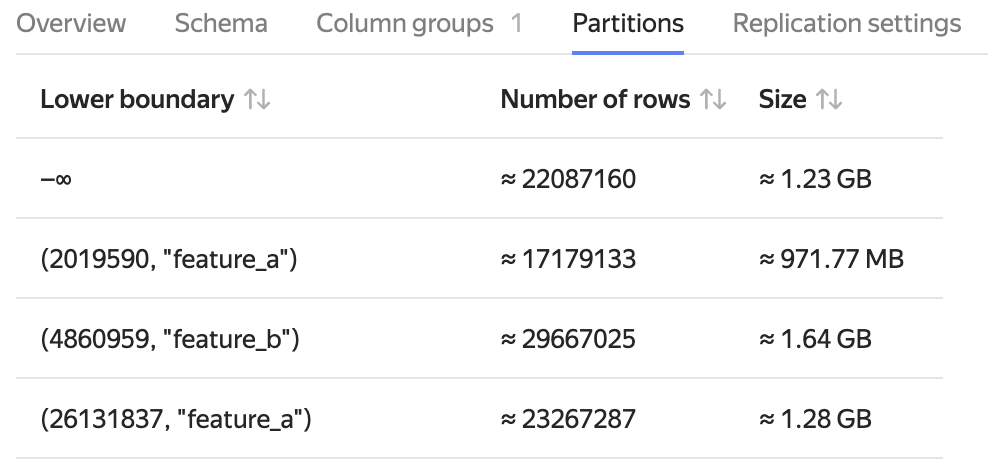Click the Size column header

point(782,100)
